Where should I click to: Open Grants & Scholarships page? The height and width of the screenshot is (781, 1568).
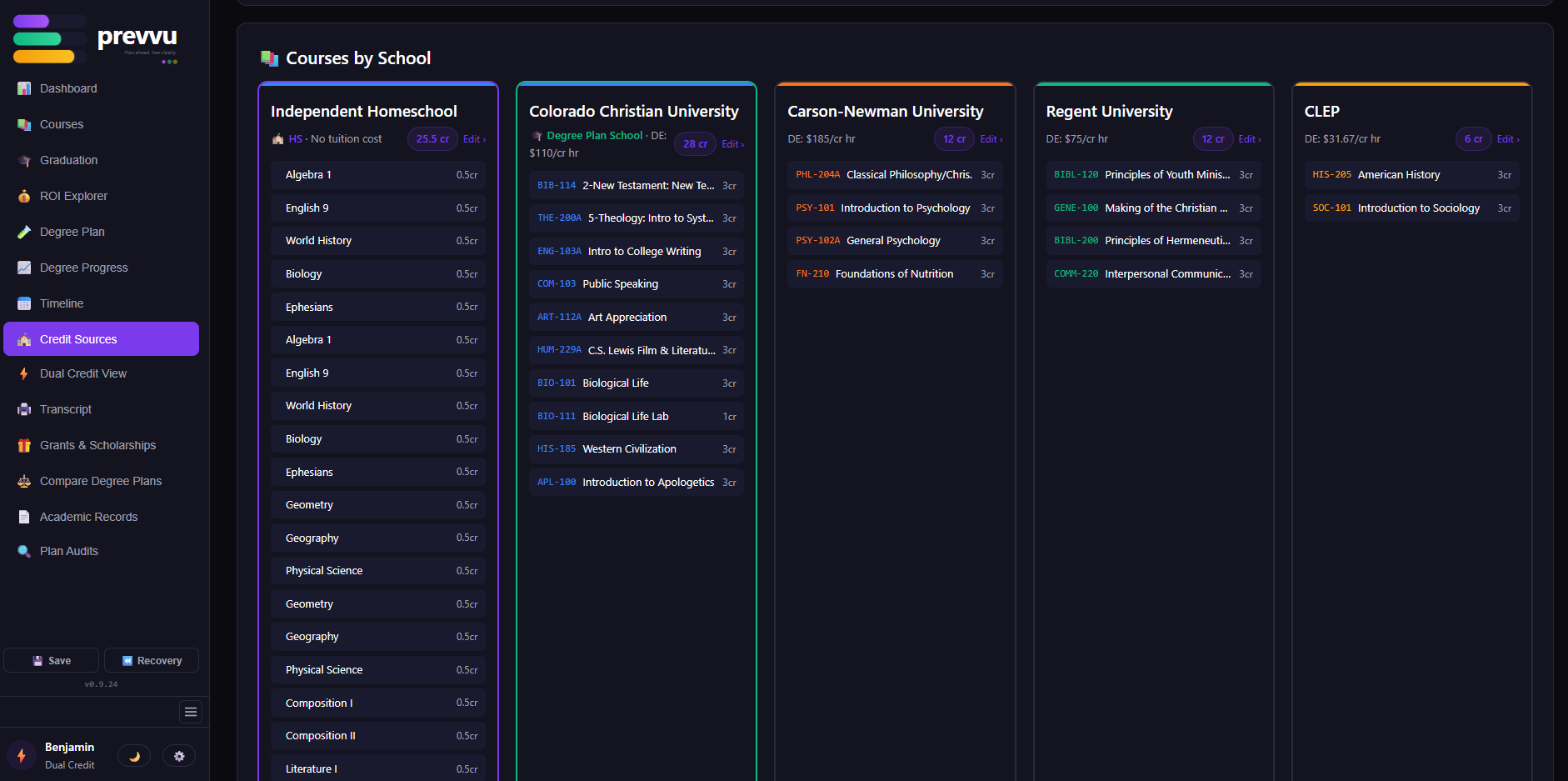(x=102, y=445)
